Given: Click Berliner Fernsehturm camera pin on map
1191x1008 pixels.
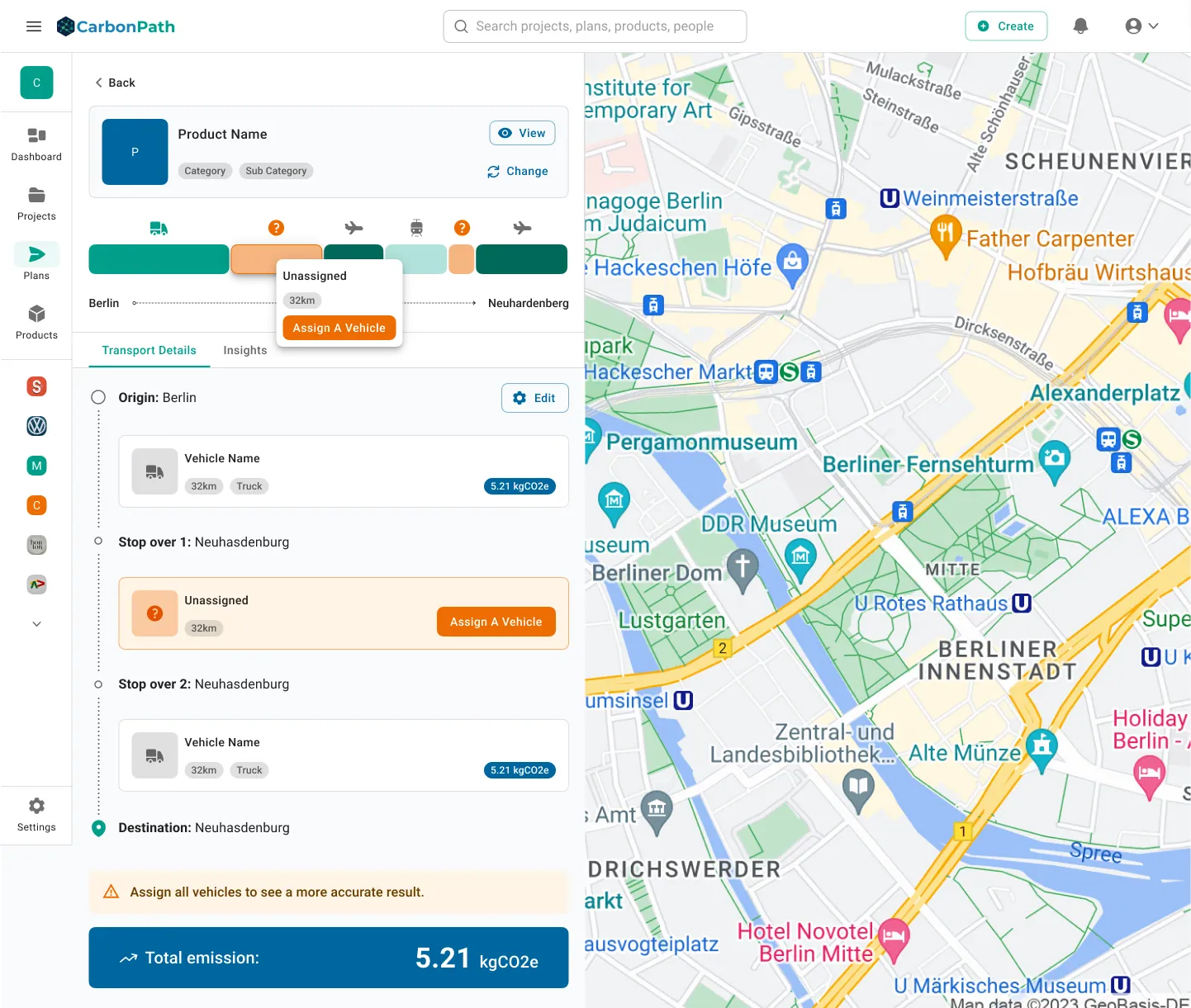Looking at the screenshot, I should [1054, 461].
